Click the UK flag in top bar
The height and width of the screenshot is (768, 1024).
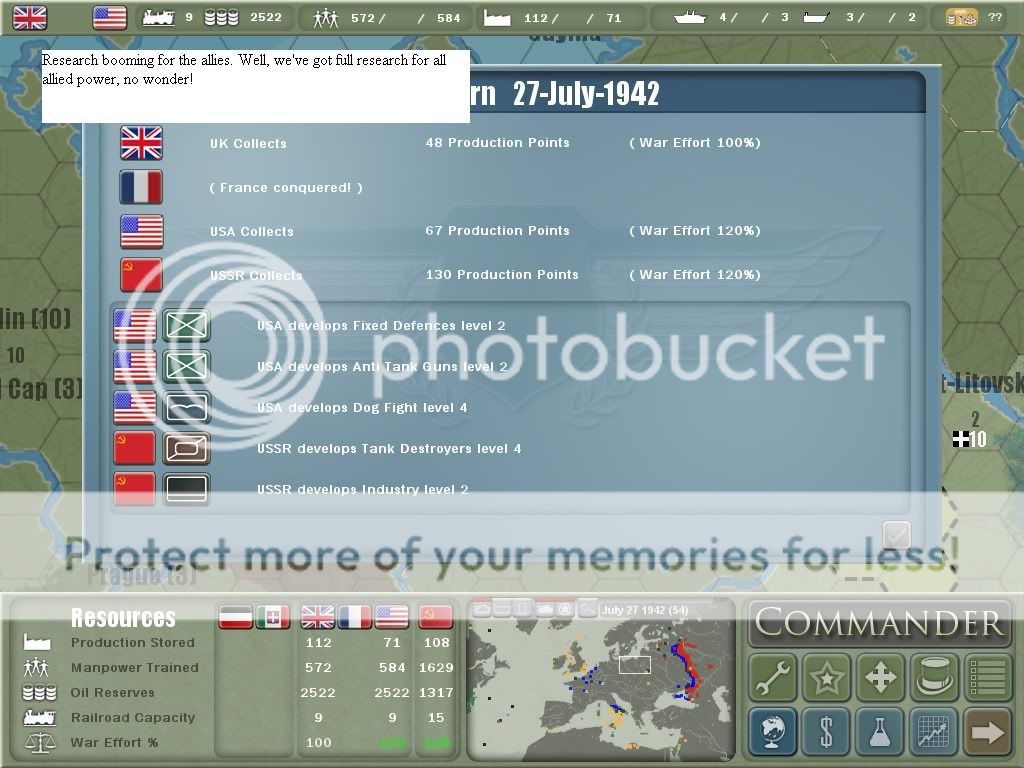[30, 17]
